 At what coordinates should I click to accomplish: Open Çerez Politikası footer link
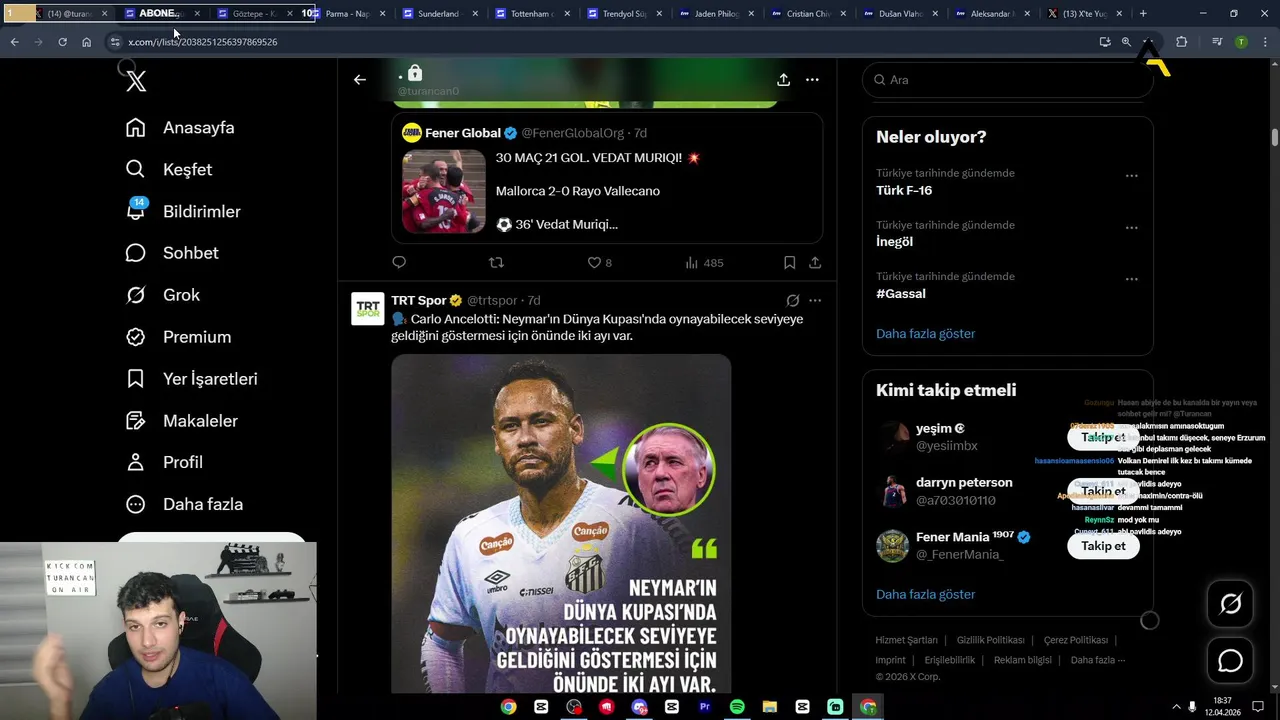(x=1075, y=640)
